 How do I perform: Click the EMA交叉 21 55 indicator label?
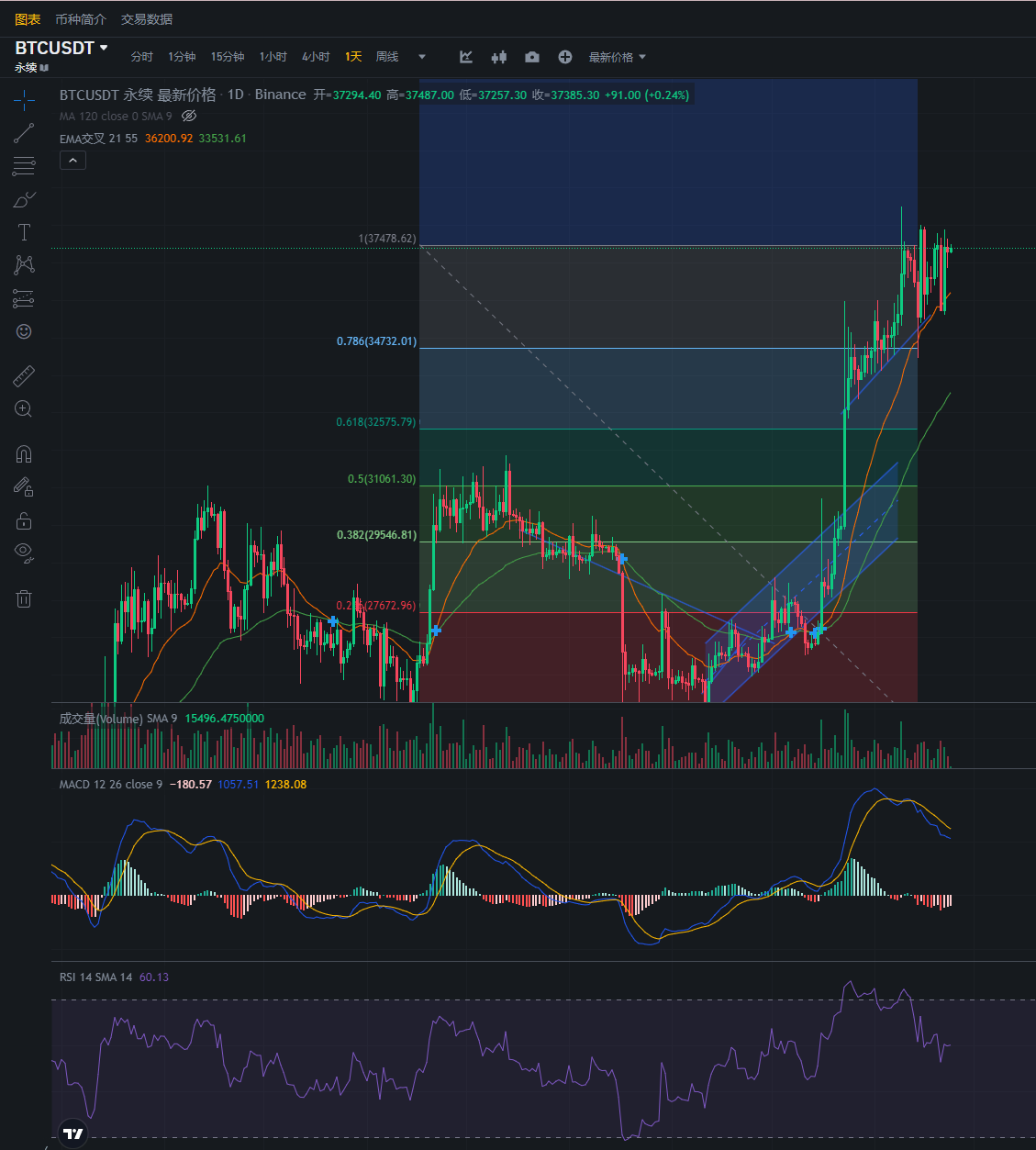(98, 139)
